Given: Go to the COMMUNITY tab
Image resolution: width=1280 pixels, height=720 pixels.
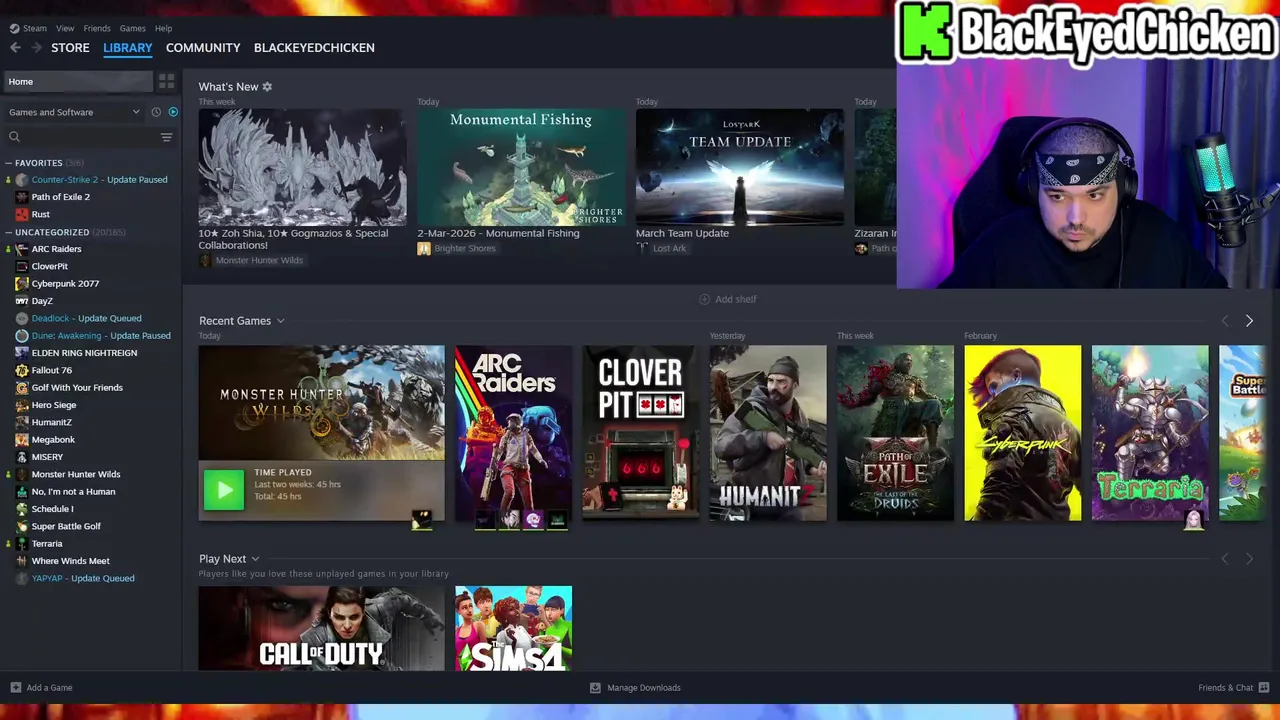Looking at the screenshot, I should (x=203, y=48).
